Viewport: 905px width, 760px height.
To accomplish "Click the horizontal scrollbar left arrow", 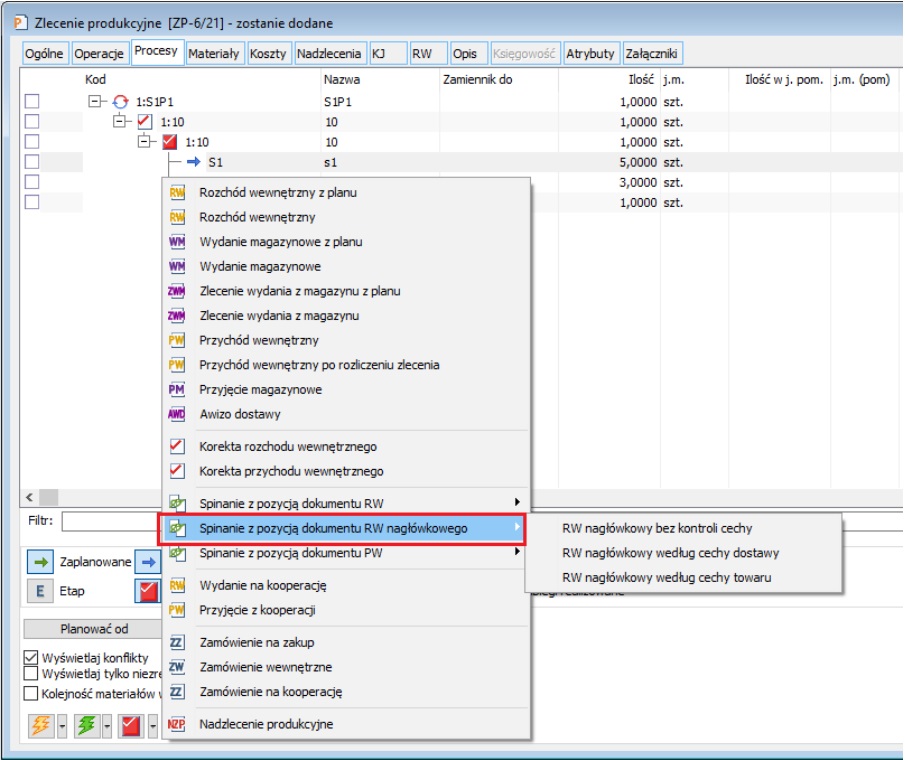I will (28, 497).
